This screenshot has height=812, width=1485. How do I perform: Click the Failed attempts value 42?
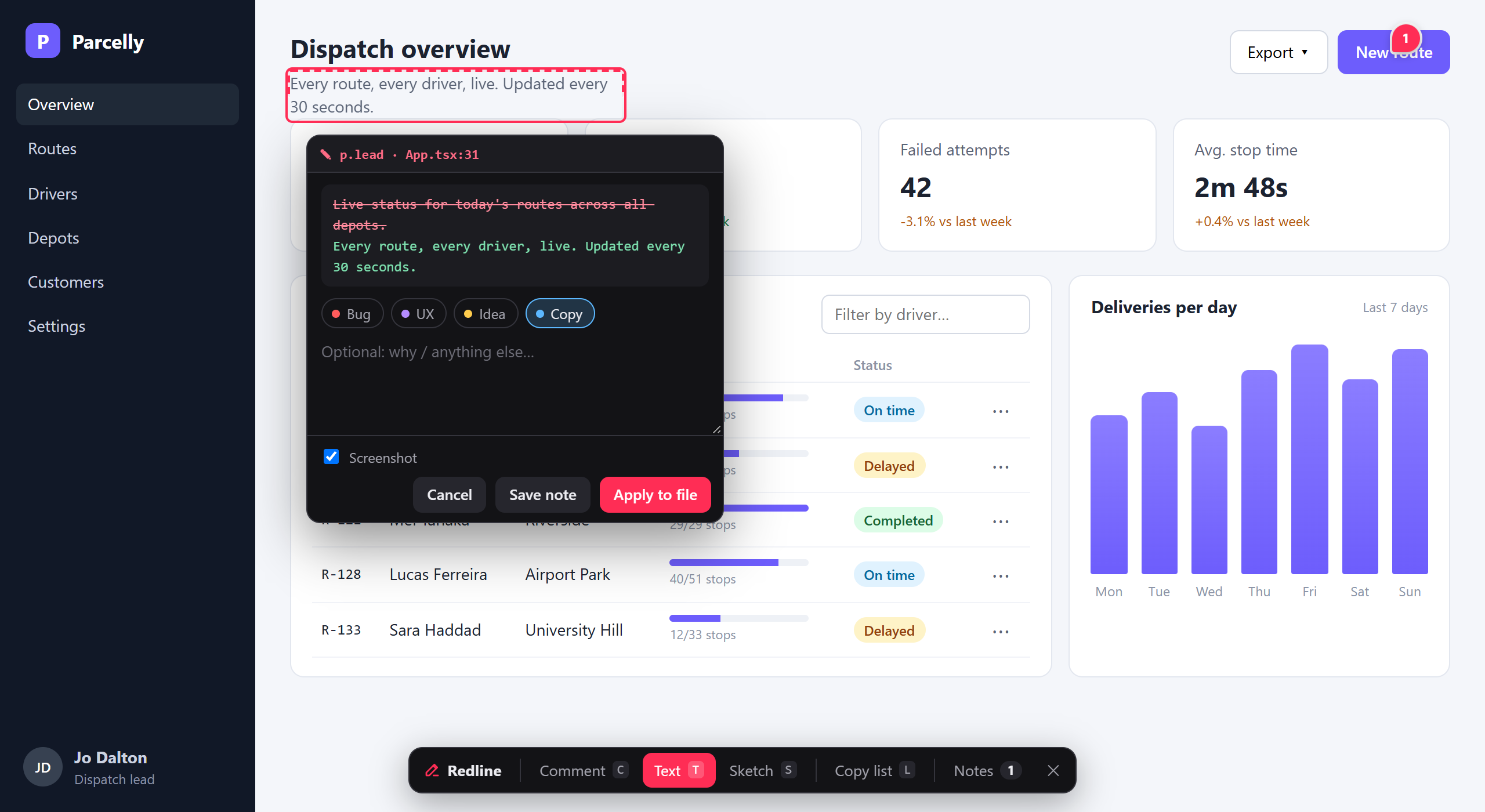coord(916,187)
